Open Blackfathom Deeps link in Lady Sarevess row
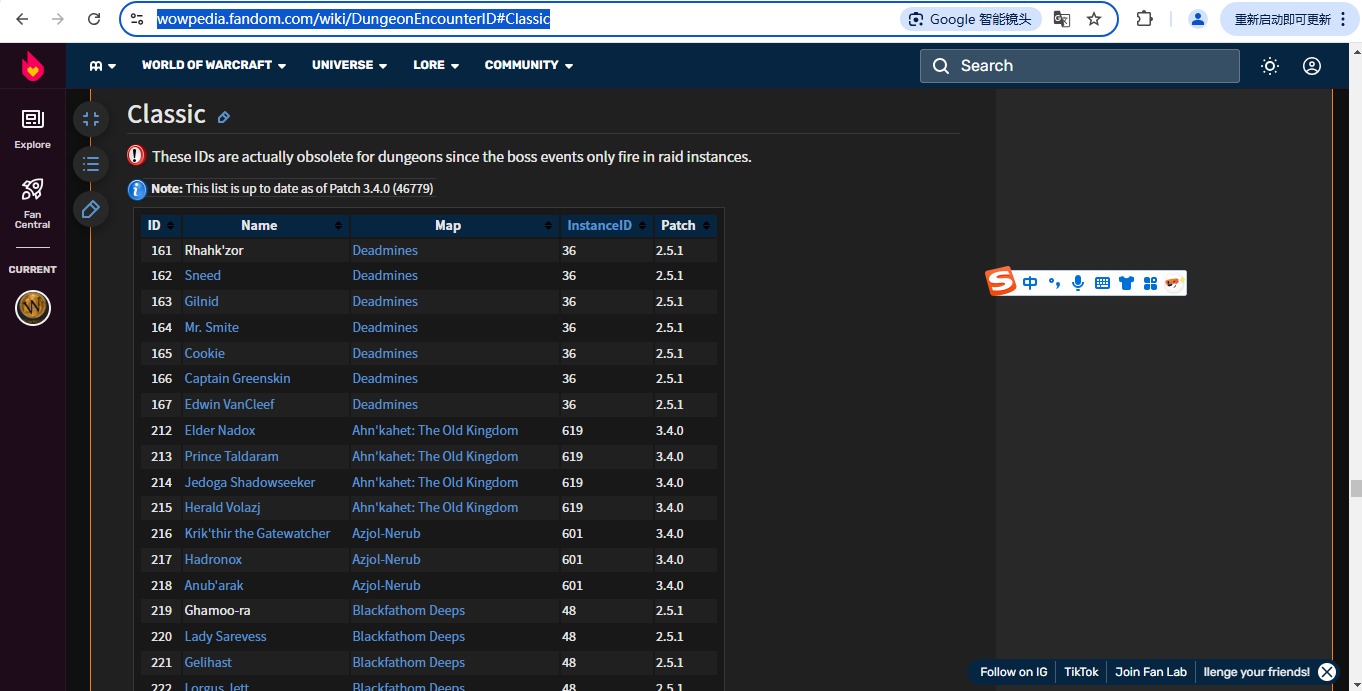 [408, 637]
